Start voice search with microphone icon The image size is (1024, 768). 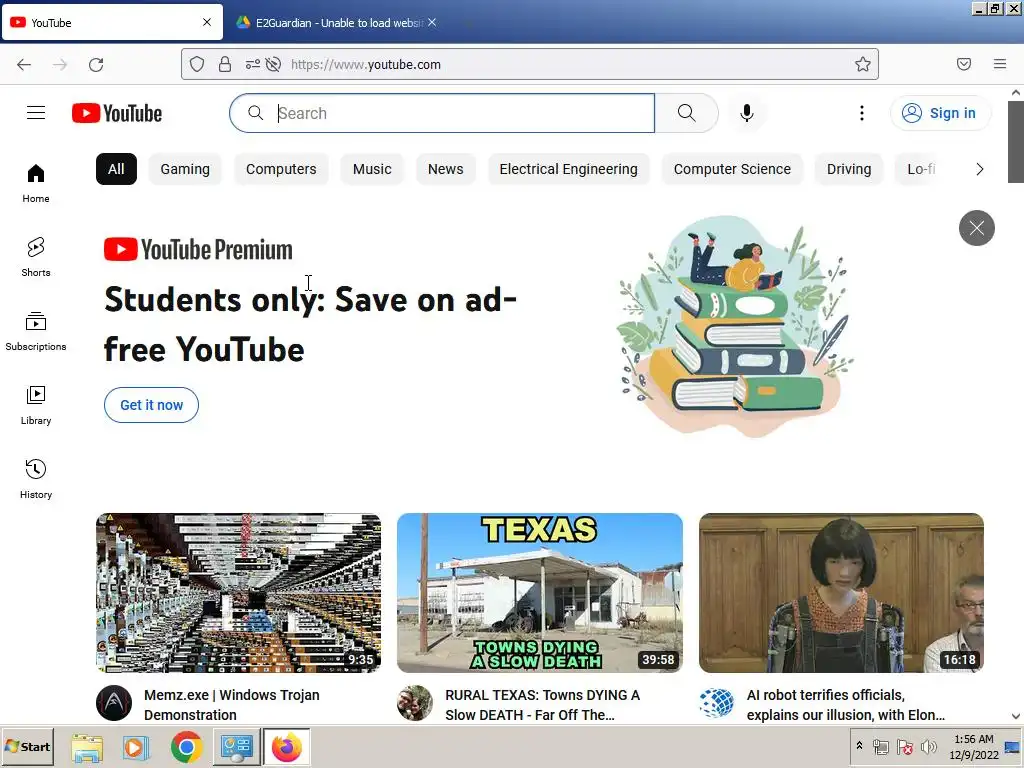click(x=746, y=113)
